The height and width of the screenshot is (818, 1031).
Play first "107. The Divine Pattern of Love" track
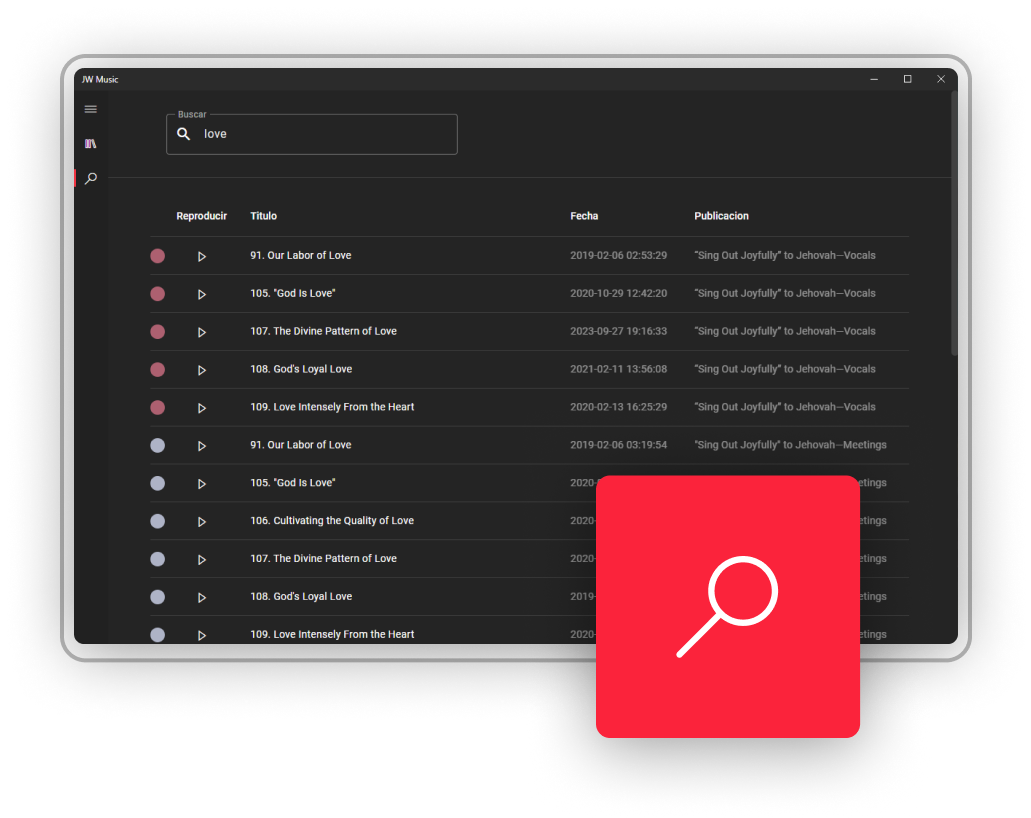tap(201, 332)
